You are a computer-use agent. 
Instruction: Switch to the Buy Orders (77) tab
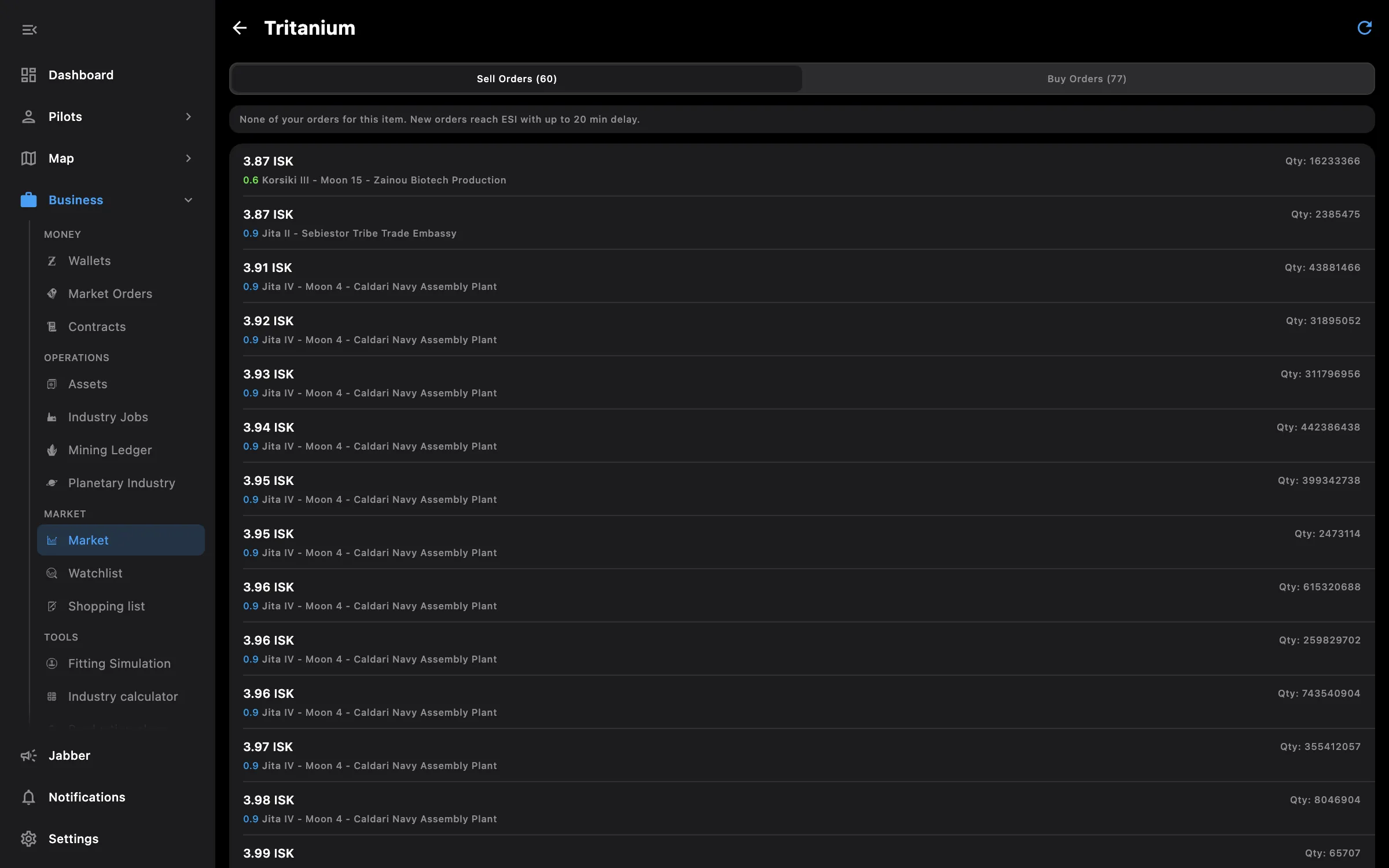(1086, 79)
